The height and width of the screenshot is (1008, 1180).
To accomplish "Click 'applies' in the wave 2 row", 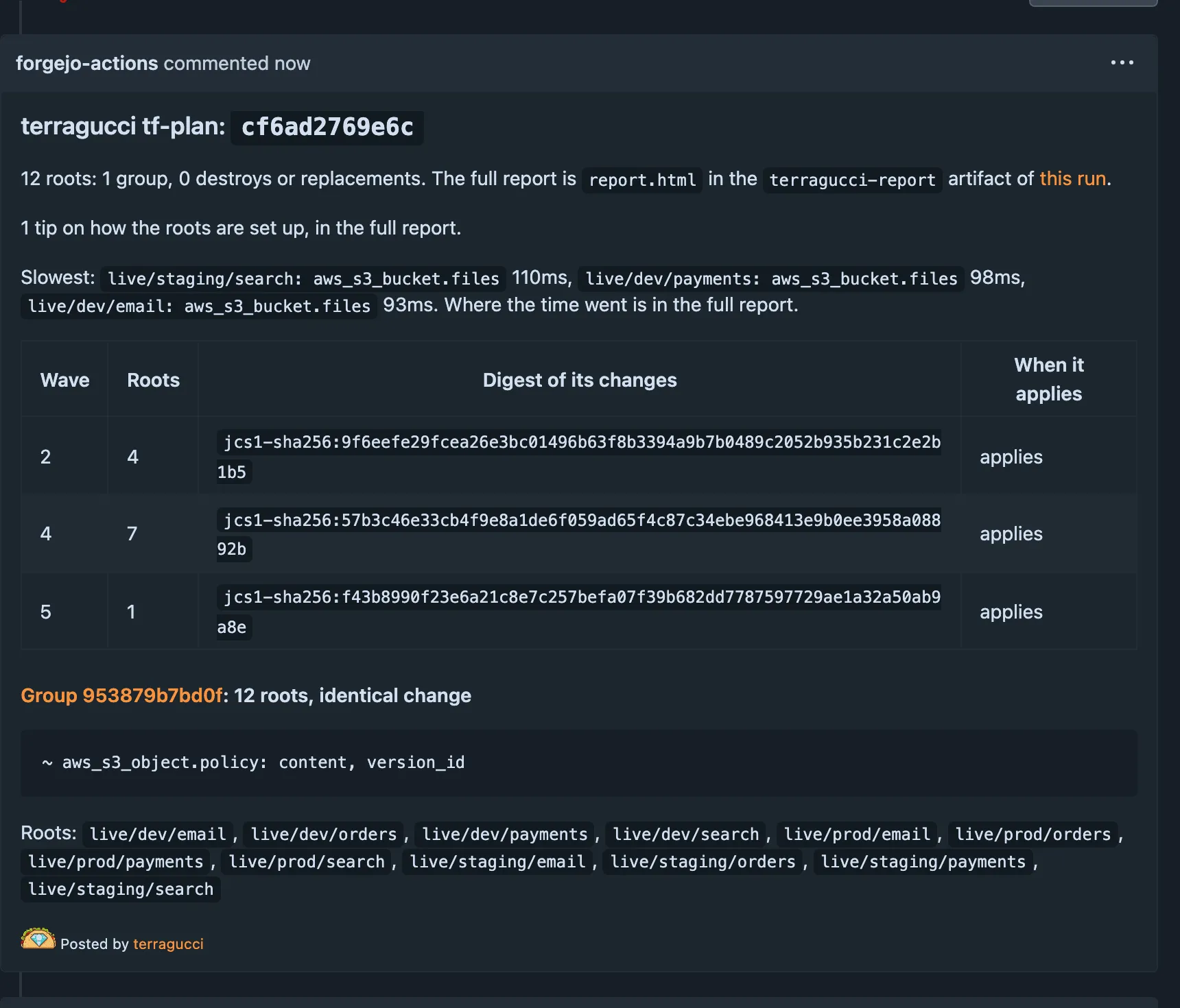I will pos(1011,457).
